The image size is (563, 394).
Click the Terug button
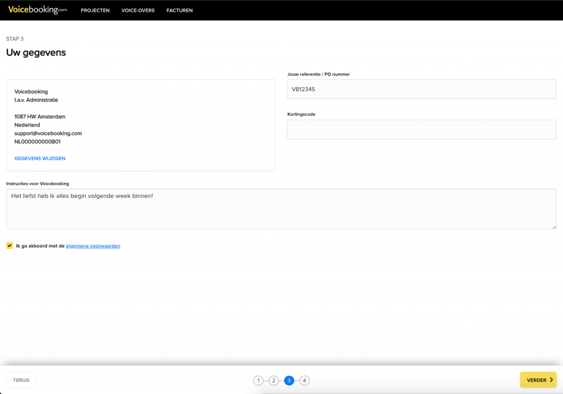21,380
